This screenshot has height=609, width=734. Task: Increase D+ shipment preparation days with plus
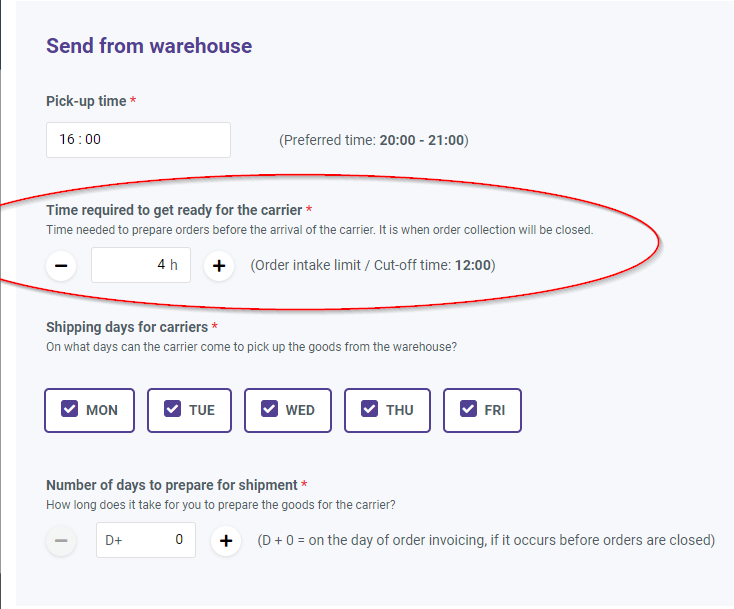pyautogui.click(x=226, y=541)
